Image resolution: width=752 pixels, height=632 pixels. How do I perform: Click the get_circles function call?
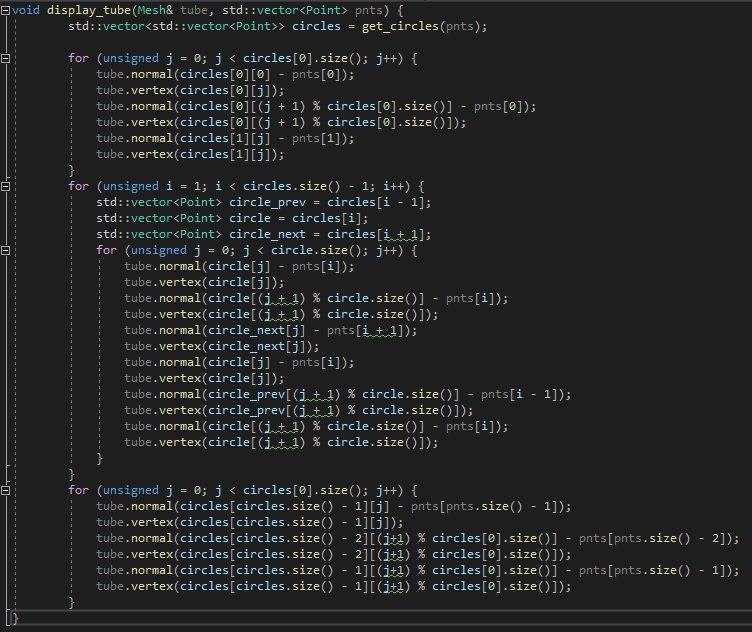pos(400,26)
